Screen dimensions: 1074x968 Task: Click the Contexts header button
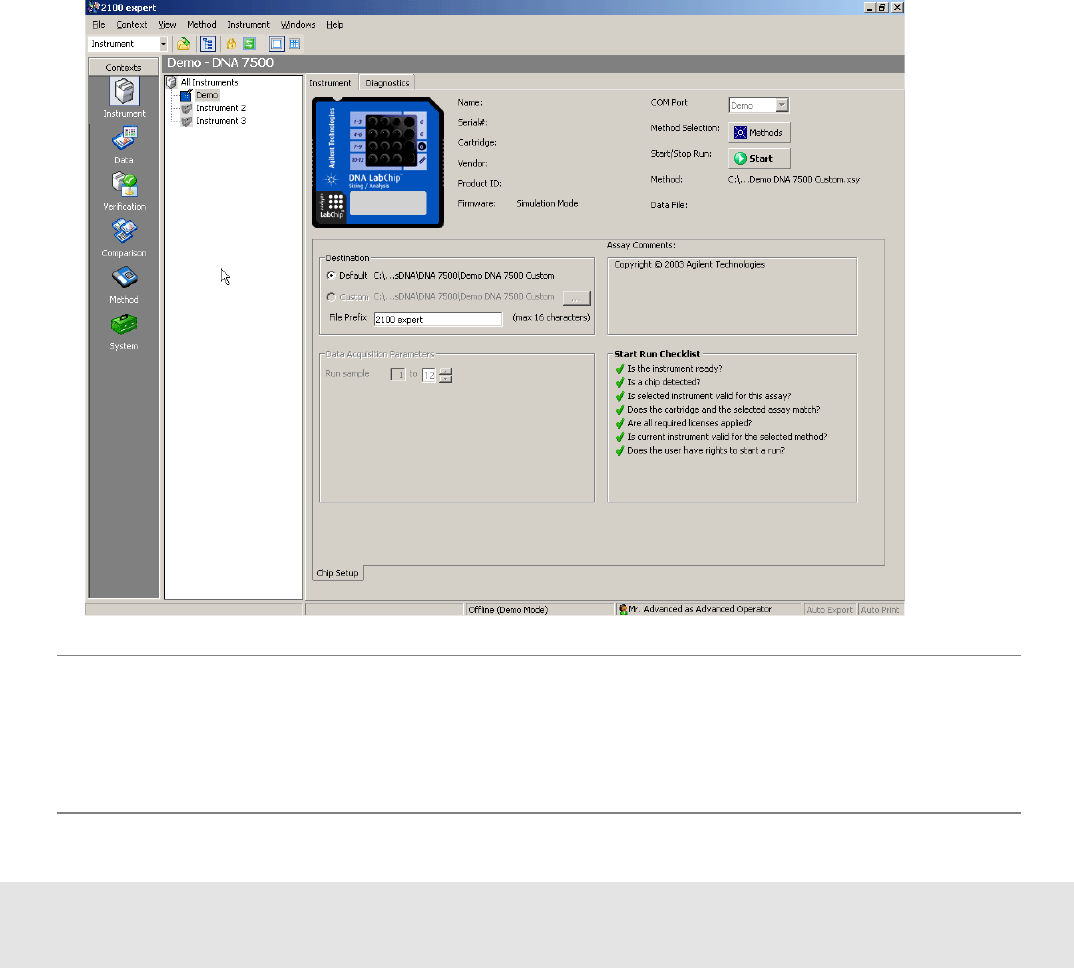tap(123, 67)
